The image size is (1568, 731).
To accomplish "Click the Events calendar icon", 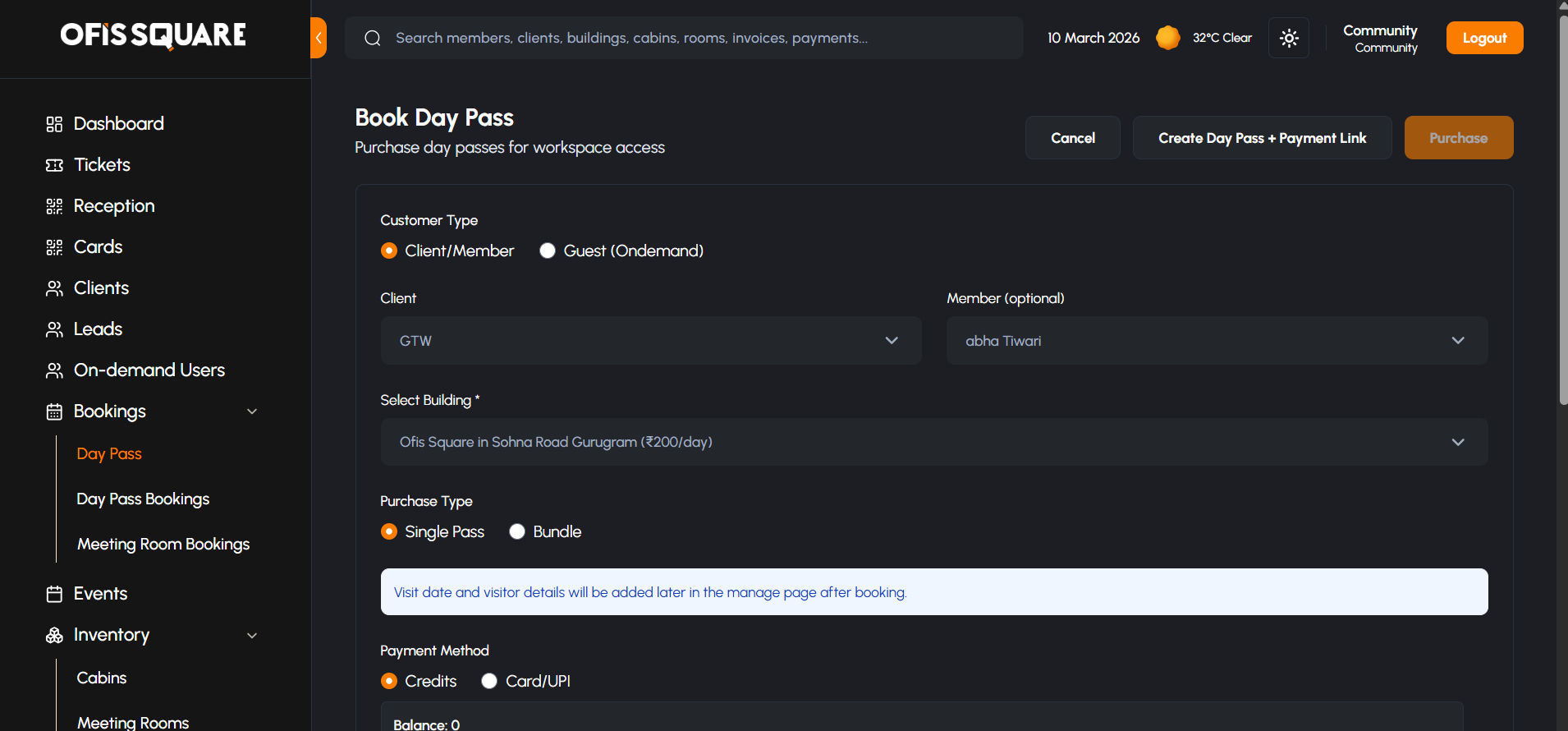I will tap(54, 594).
